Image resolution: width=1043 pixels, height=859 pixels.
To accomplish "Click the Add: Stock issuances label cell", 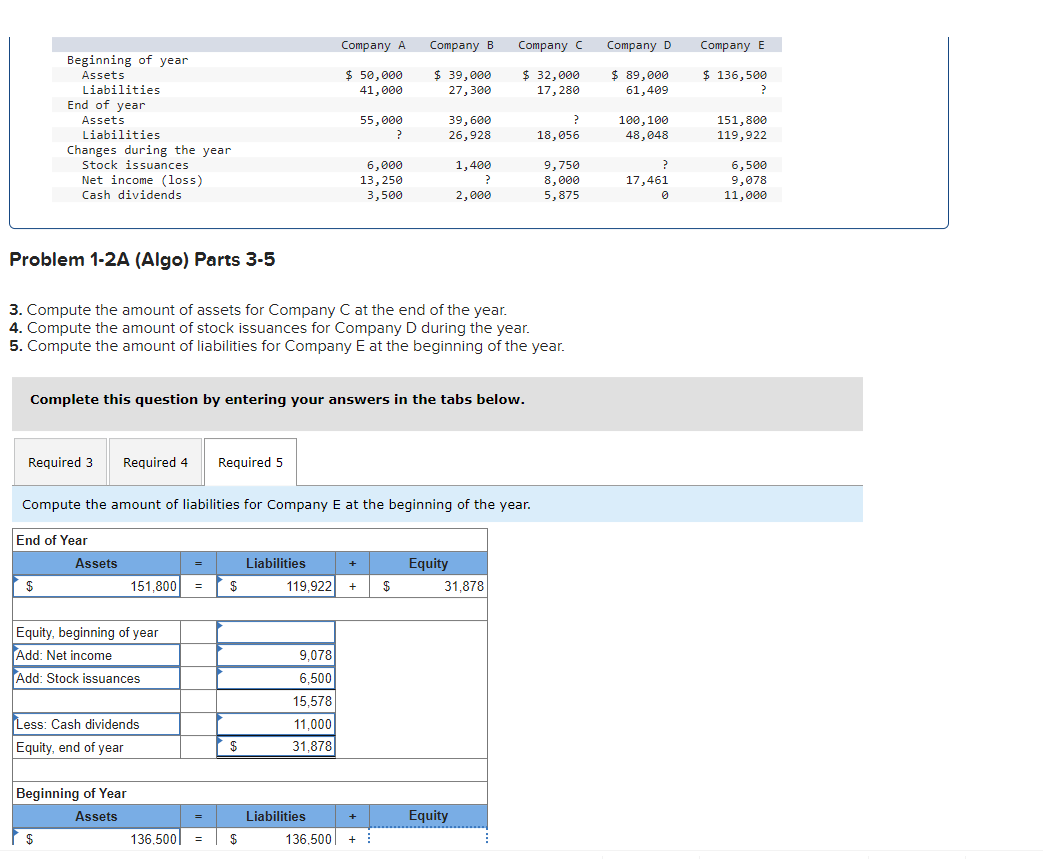I will tap(96, 677).
